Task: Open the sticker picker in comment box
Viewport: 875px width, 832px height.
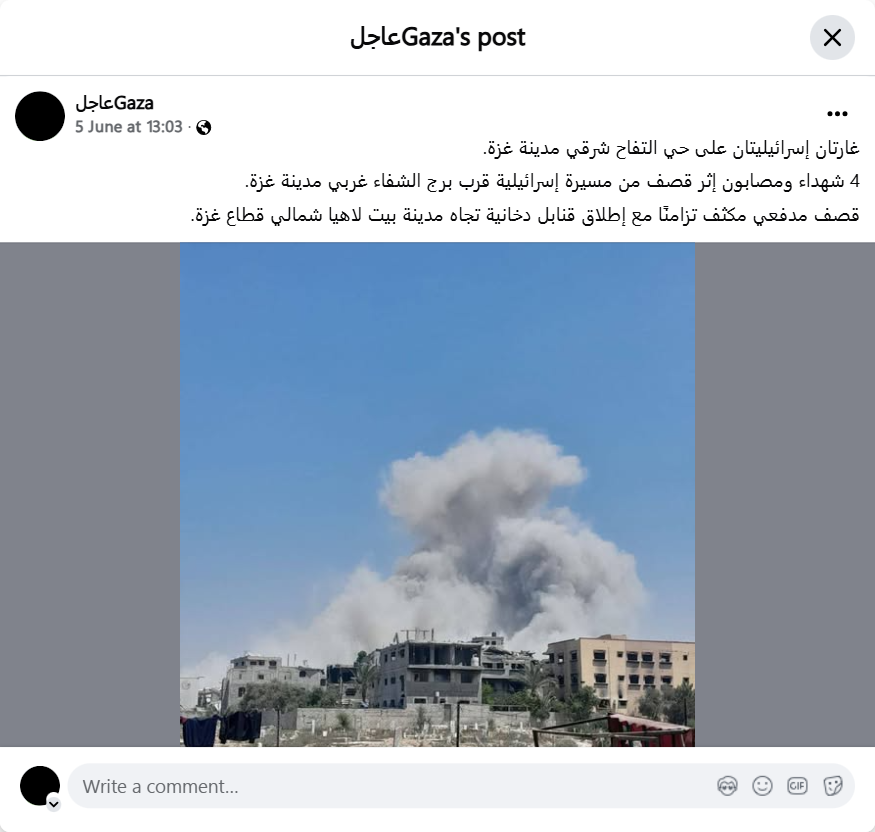Action: (832, 786)
